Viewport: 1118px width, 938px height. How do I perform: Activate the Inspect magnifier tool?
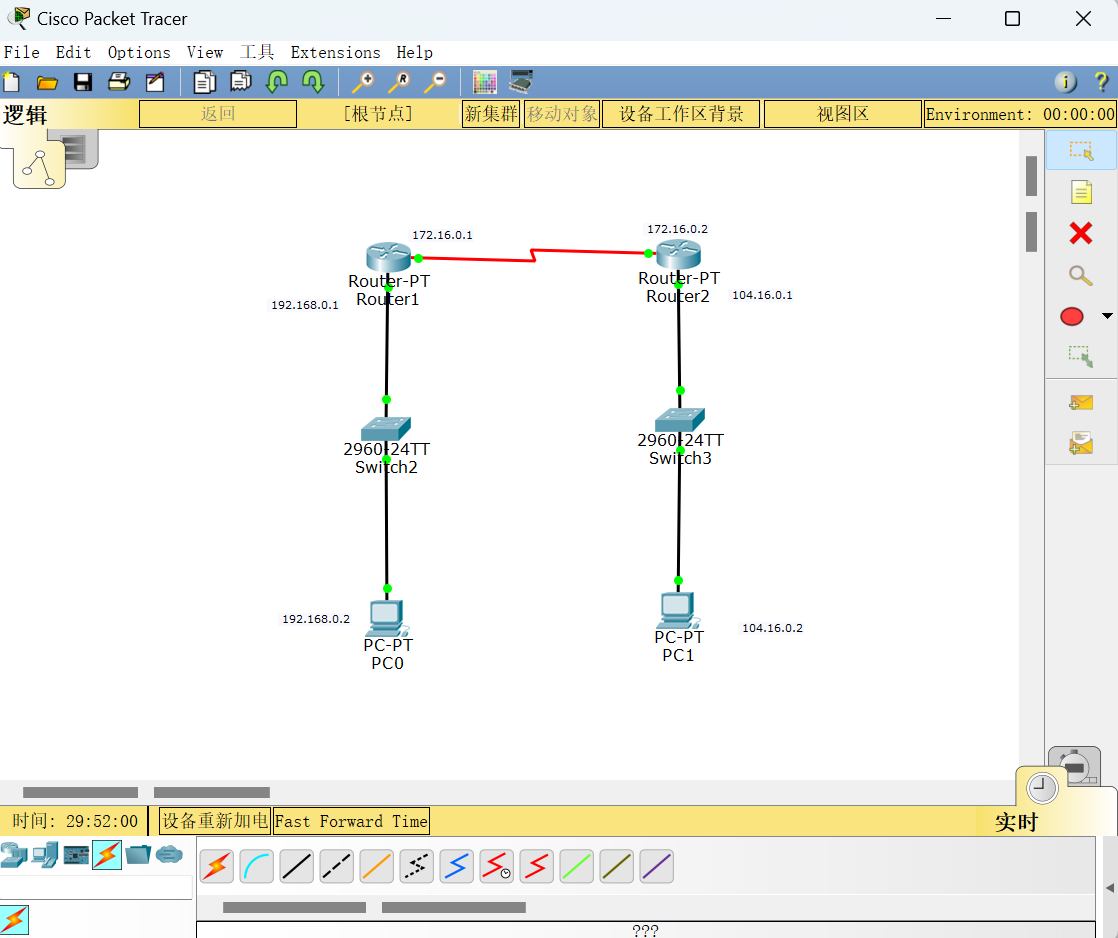(x=1081, y=275)
